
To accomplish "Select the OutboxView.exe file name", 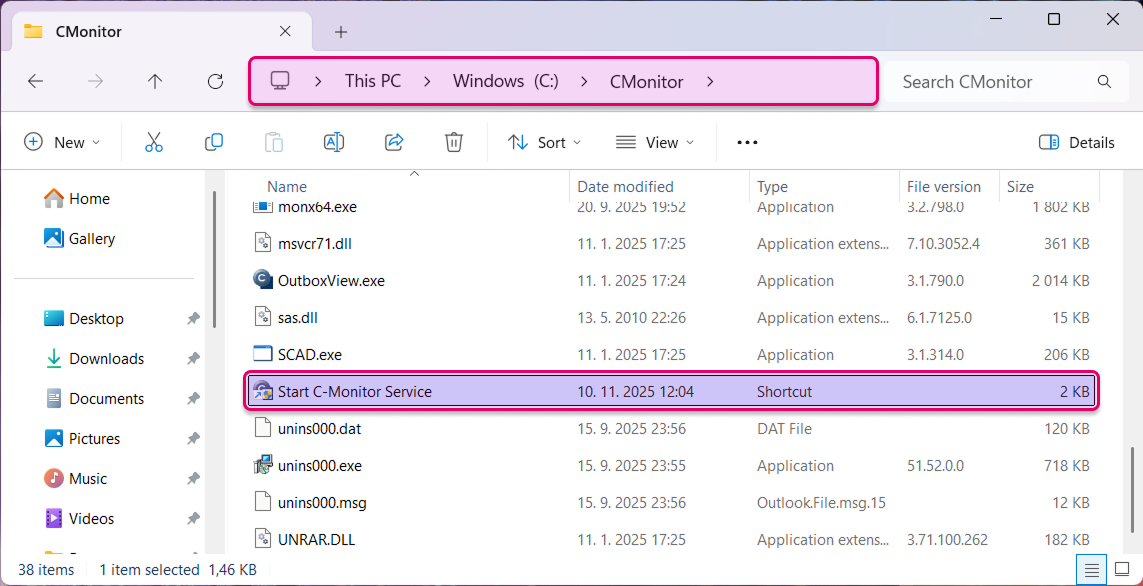I will click(x=331, y=281).
